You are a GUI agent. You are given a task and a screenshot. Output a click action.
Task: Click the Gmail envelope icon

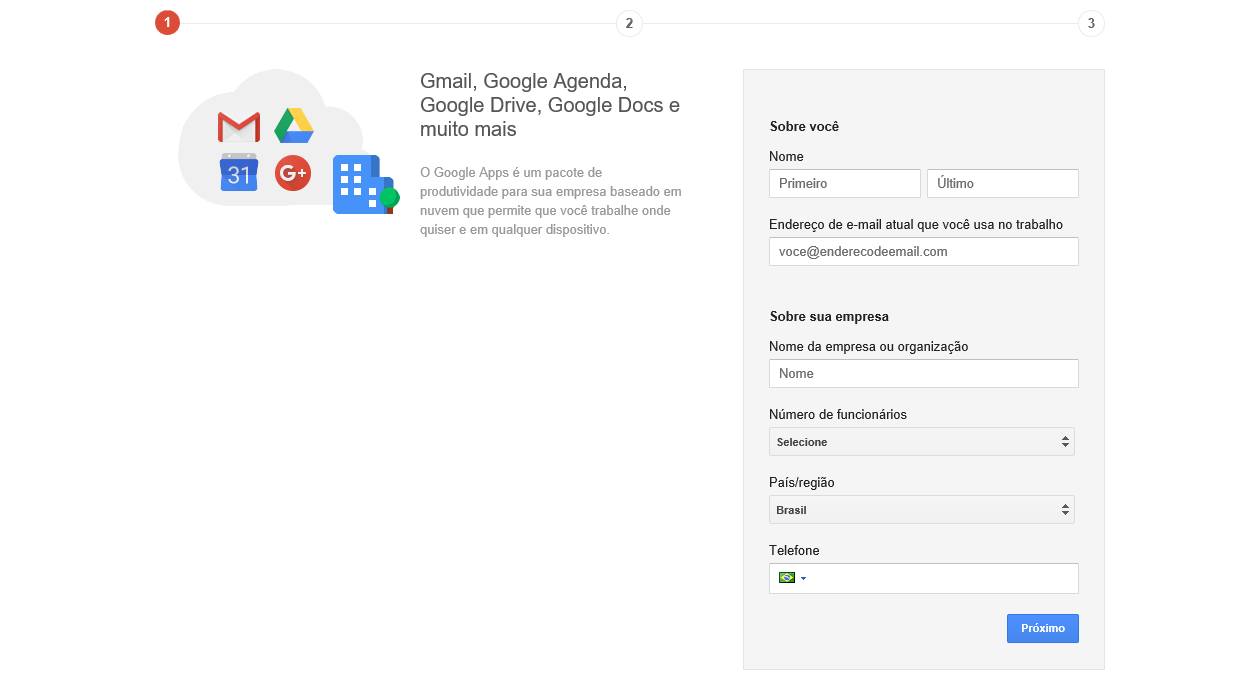point(238,127)
